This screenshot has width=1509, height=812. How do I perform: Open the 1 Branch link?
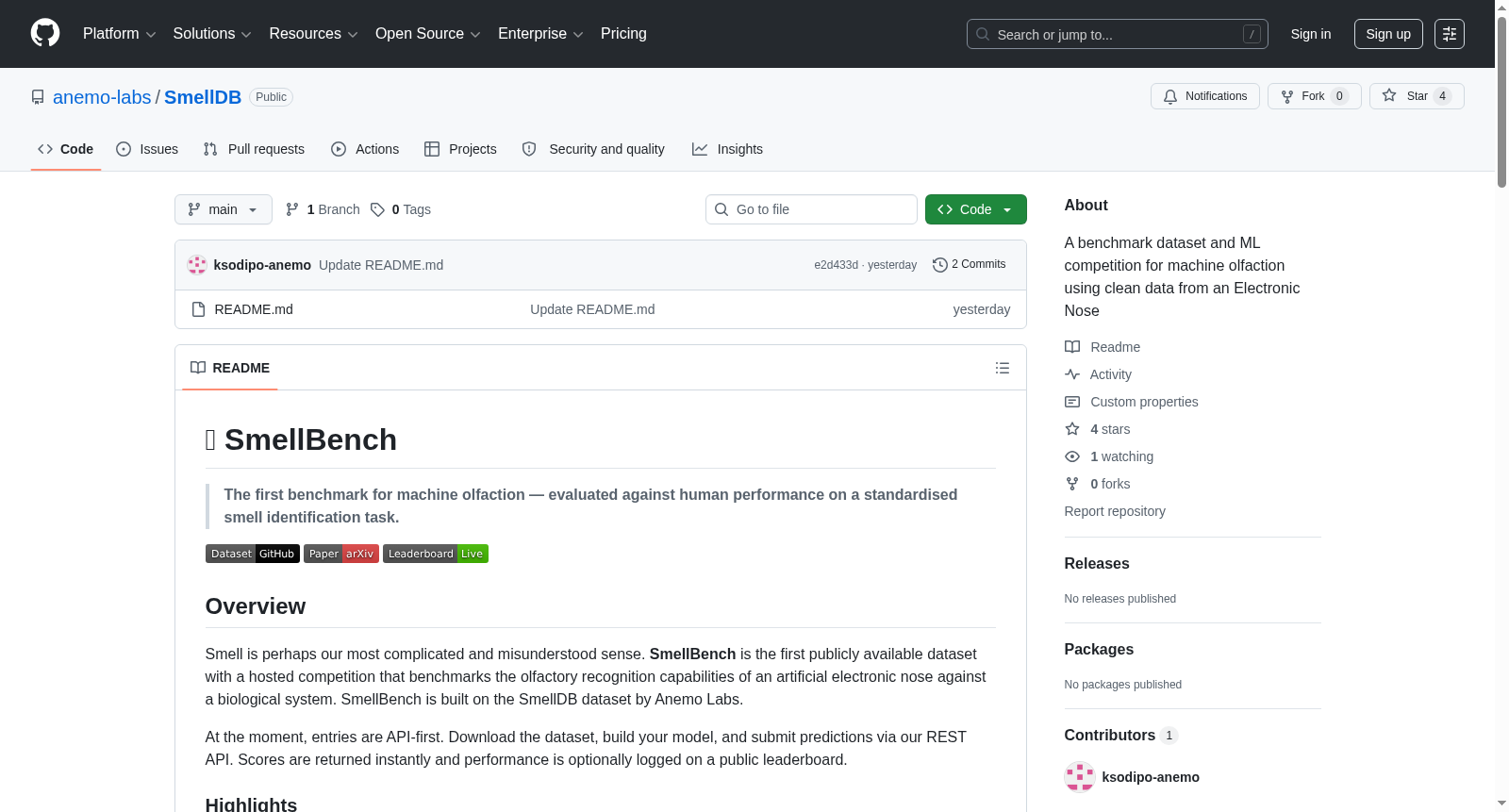click(x=323, y=209)
